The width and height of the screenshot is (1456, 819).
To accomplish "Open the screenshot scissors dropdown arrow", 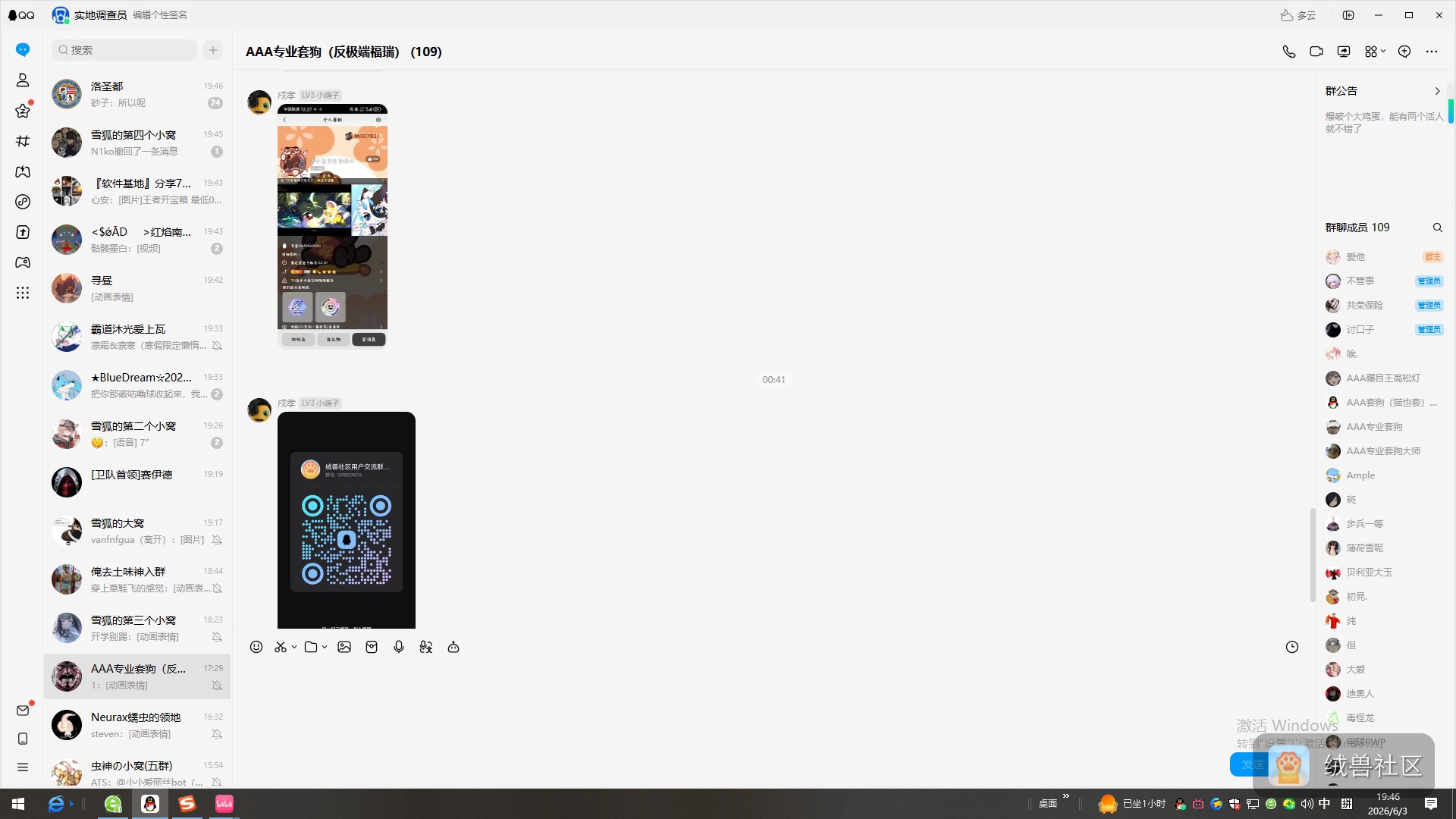I will point(294,647).
